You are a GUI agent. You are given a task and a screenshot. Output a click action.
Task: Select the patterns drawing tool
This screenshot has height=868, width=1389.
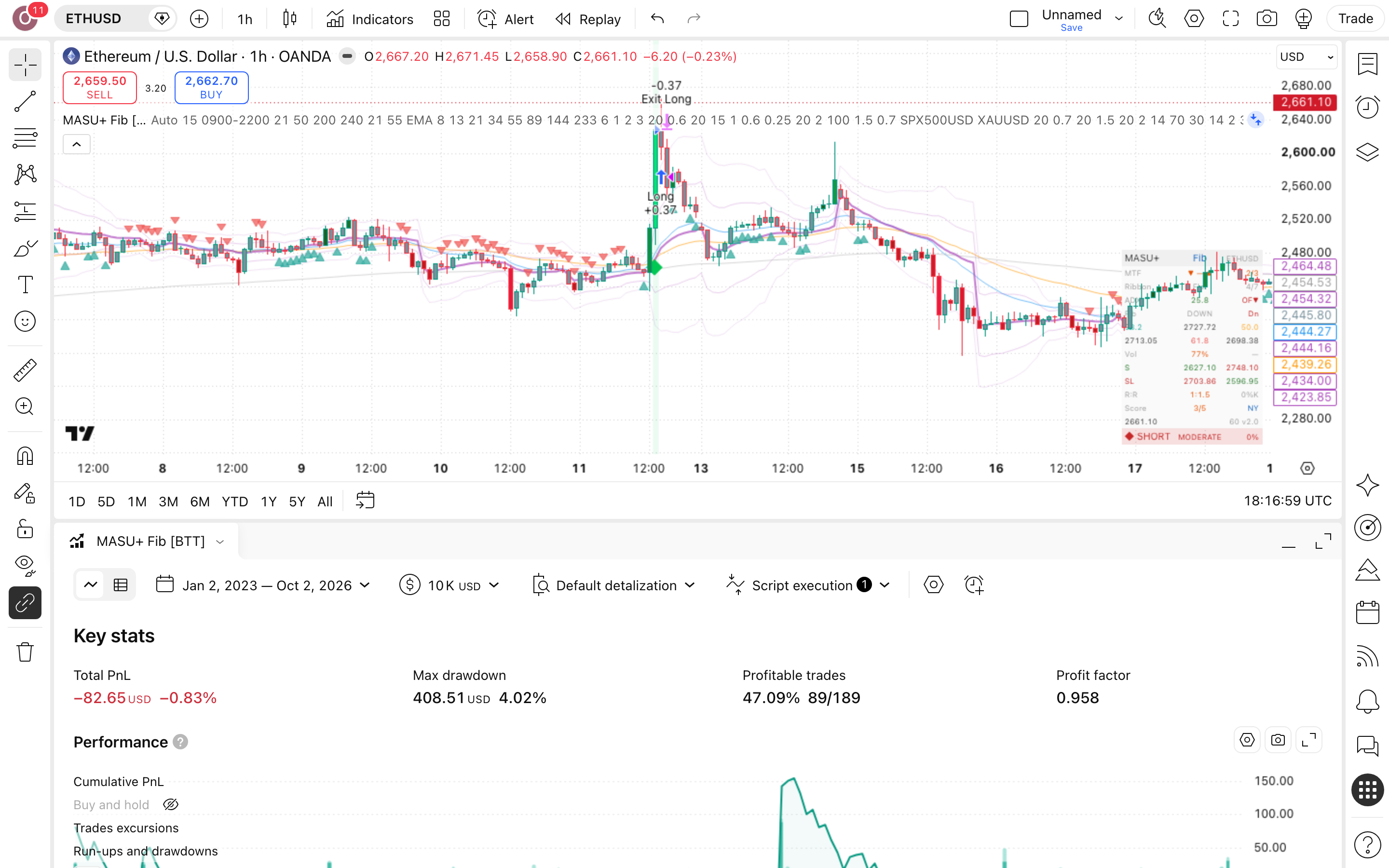[25, 175]
